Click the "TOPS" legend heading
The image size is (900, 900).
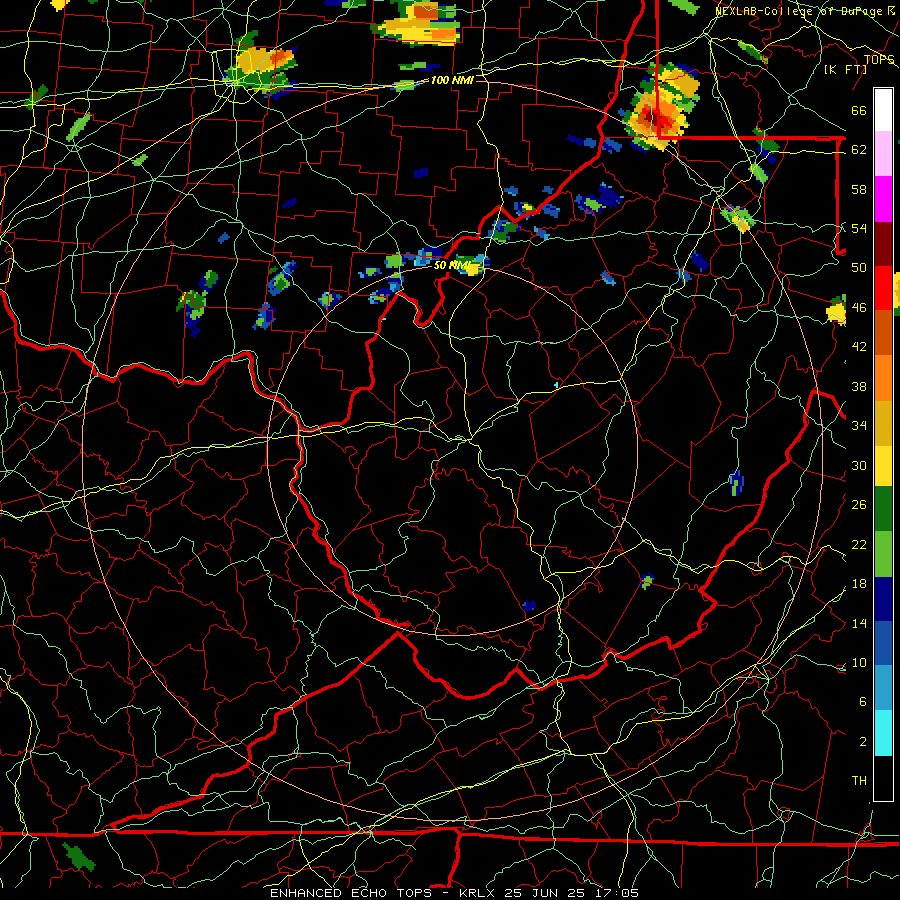879,59
